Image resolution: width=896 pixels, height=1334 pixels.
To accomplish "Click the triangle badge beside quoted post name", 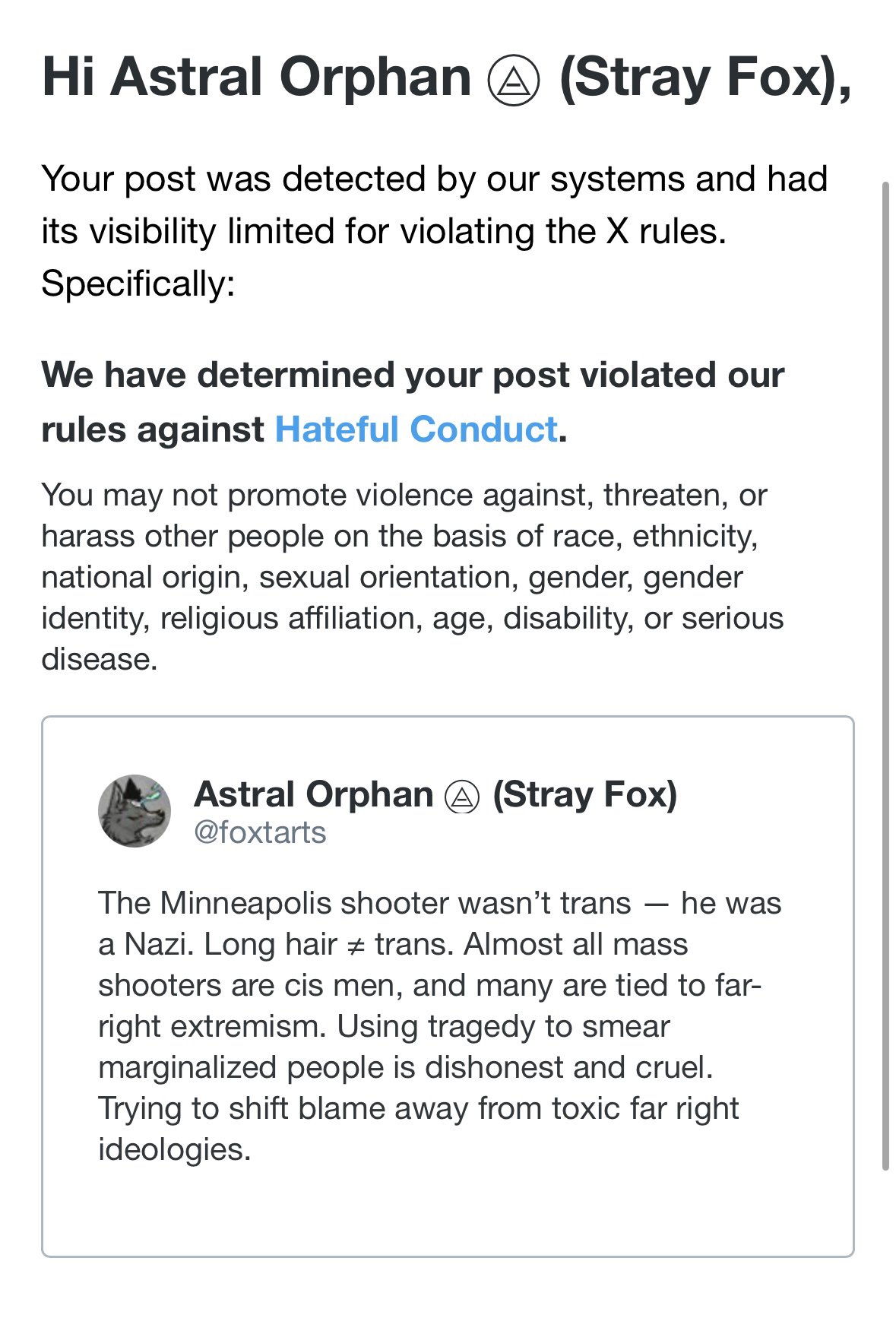I will coord(462,797).
